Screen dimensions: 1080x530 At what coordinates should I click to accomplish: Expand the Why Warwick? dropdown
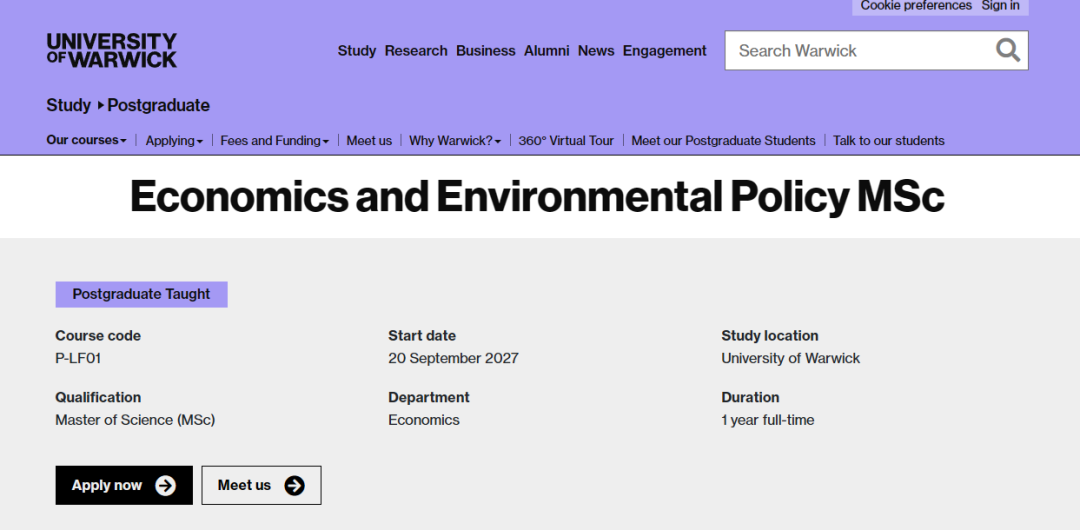pos(455,141)
